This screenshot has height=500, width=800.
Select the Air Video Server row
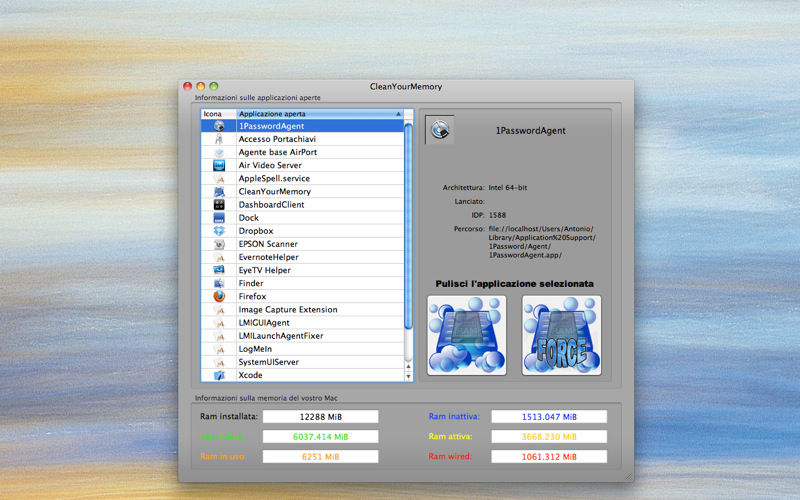pyautogui.click(x=303, y=165)
